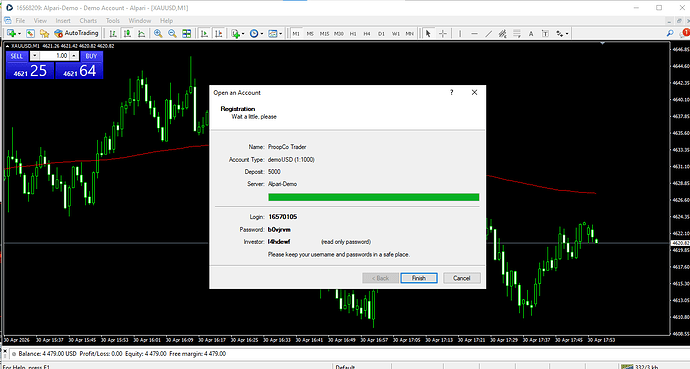Click Cancel in Open an Account dialog
This screenshot has height=369, width=690.
coord(462,278)
